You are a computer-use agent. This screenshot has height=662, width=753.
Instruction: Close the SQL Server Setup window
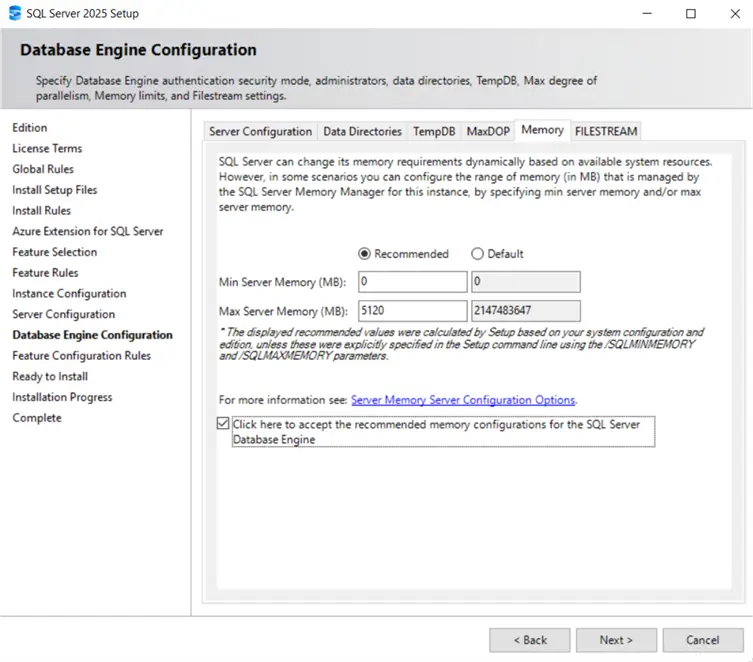[x=735, y=13]
